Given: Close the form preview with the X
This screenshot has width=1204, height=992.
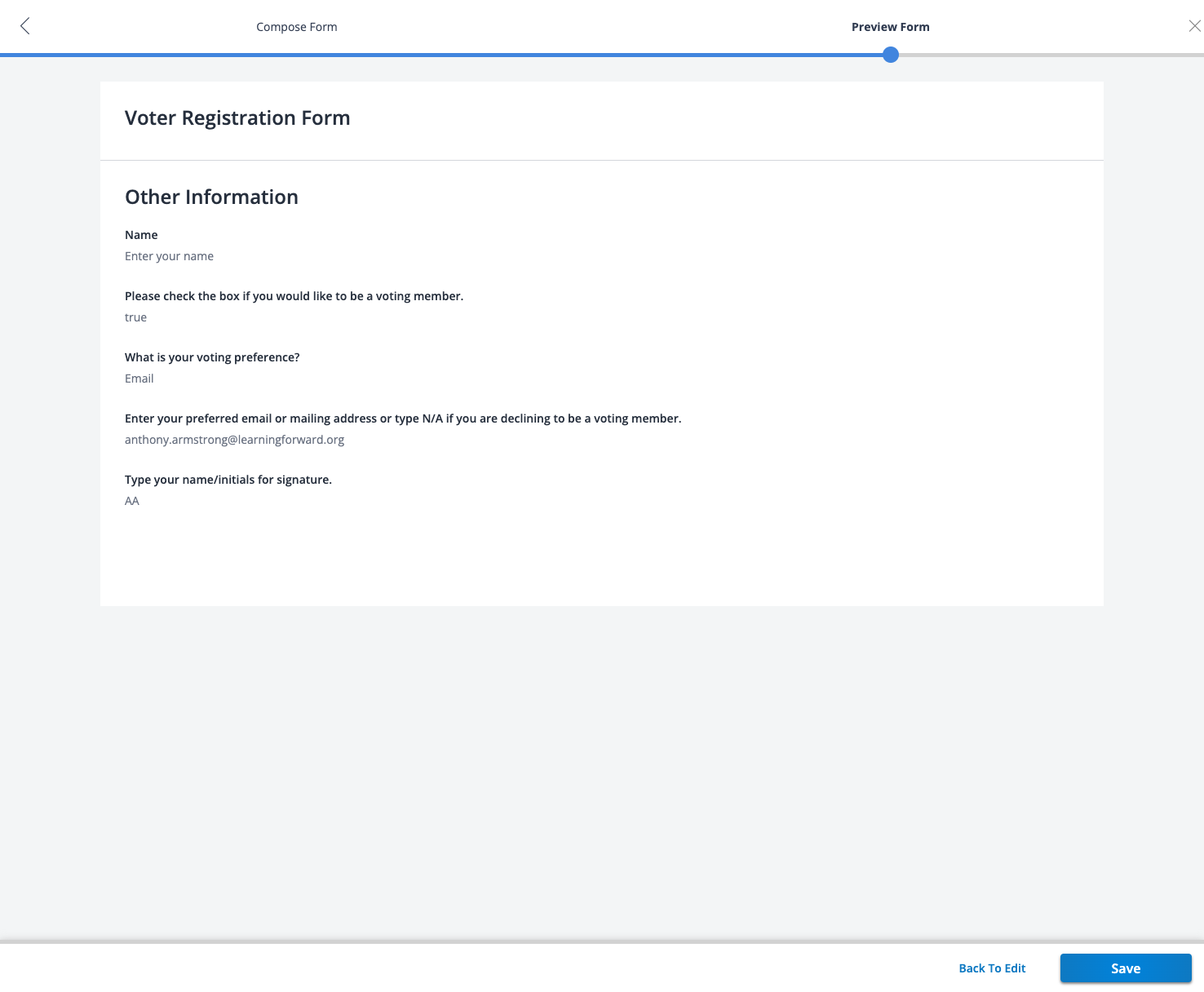Looking at the screenshot, I should coord(1194,26).
